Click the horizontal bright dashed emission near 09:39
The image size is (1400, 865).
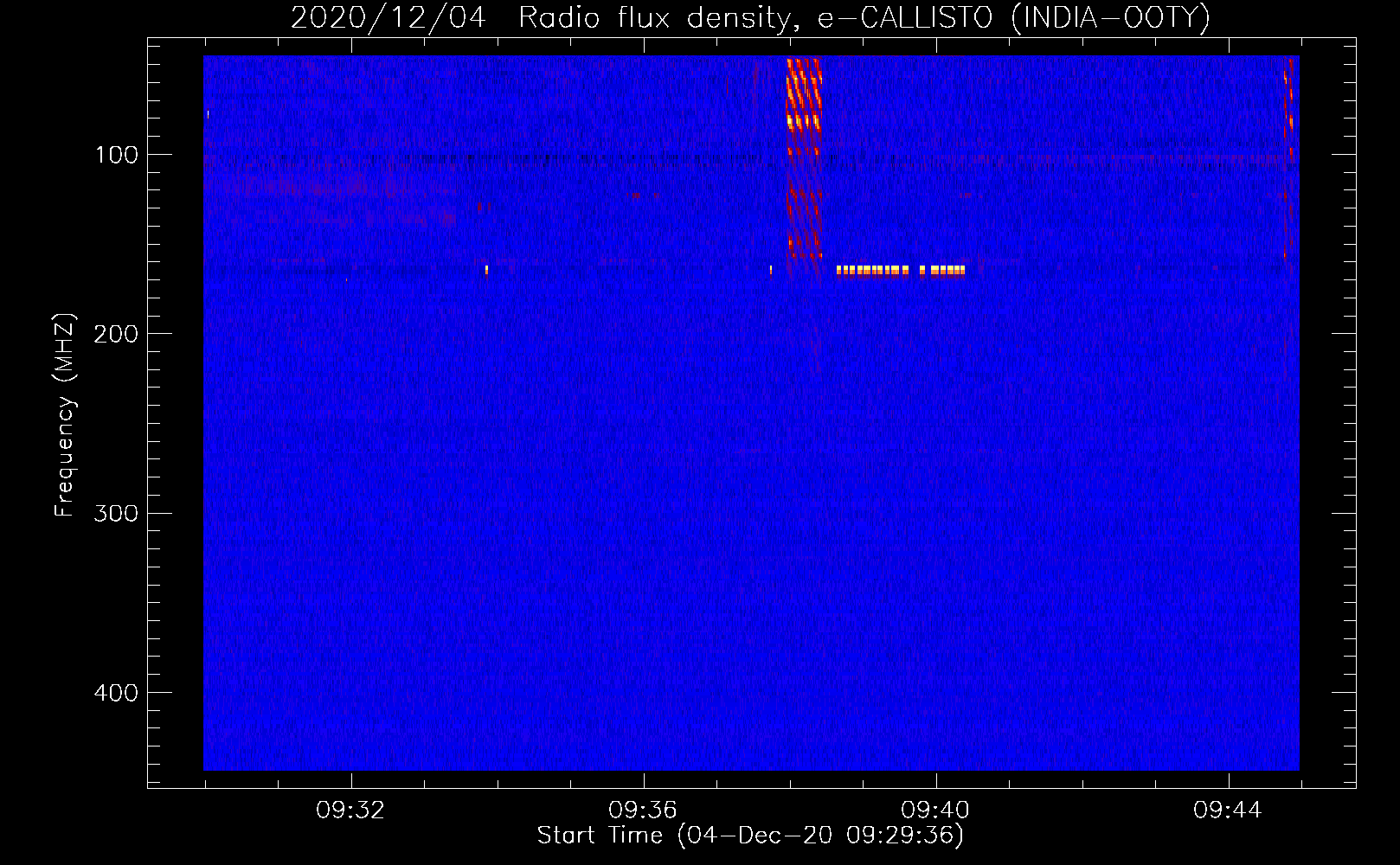901,271
